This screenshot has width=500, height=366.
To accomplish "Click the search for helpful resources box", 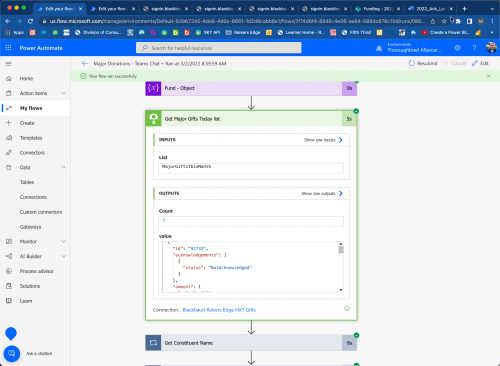I will pyautogui.click(x=219, y=48).
